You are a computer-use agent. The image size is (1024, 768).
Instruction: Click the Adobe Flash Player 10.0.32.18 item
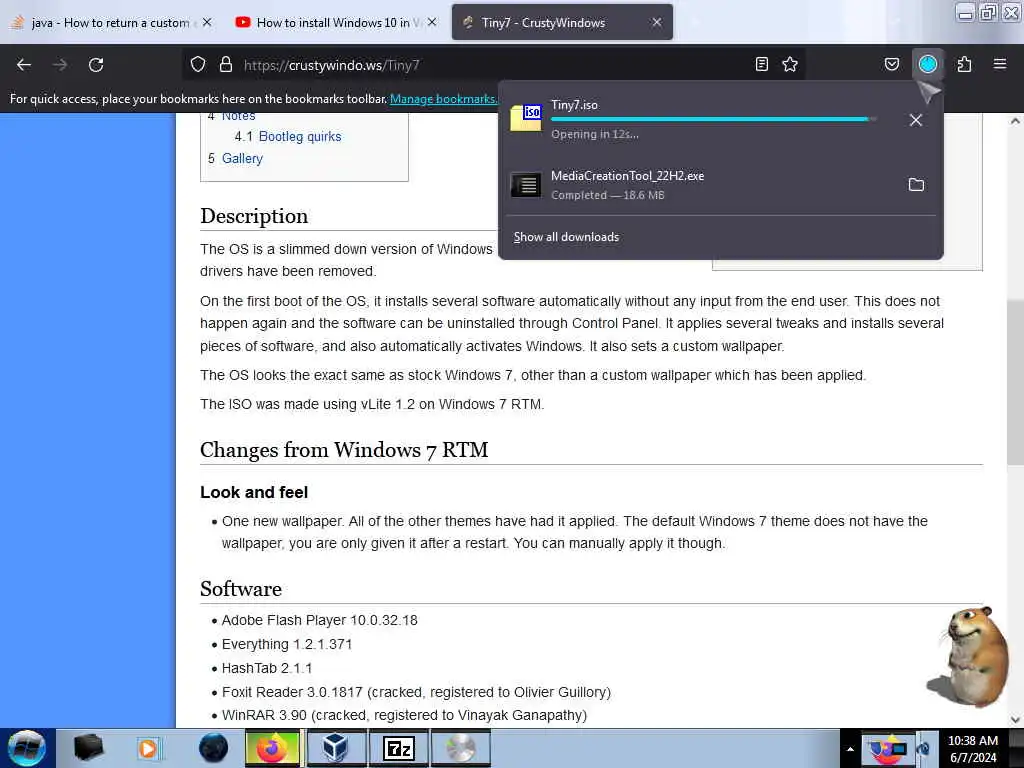tap(319, 620)
